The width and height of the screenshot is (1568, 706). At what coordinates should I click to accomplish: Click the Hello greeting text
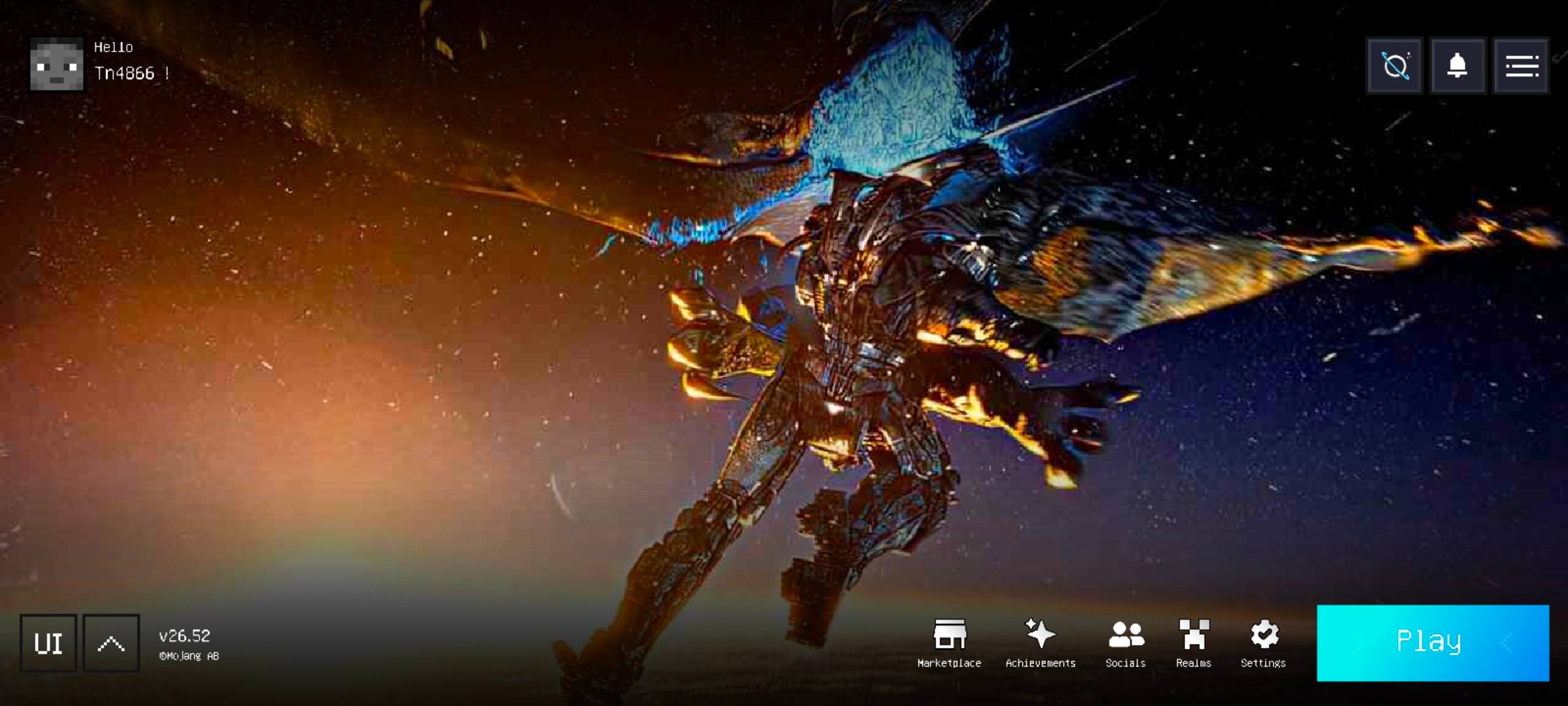click(114, 47)
